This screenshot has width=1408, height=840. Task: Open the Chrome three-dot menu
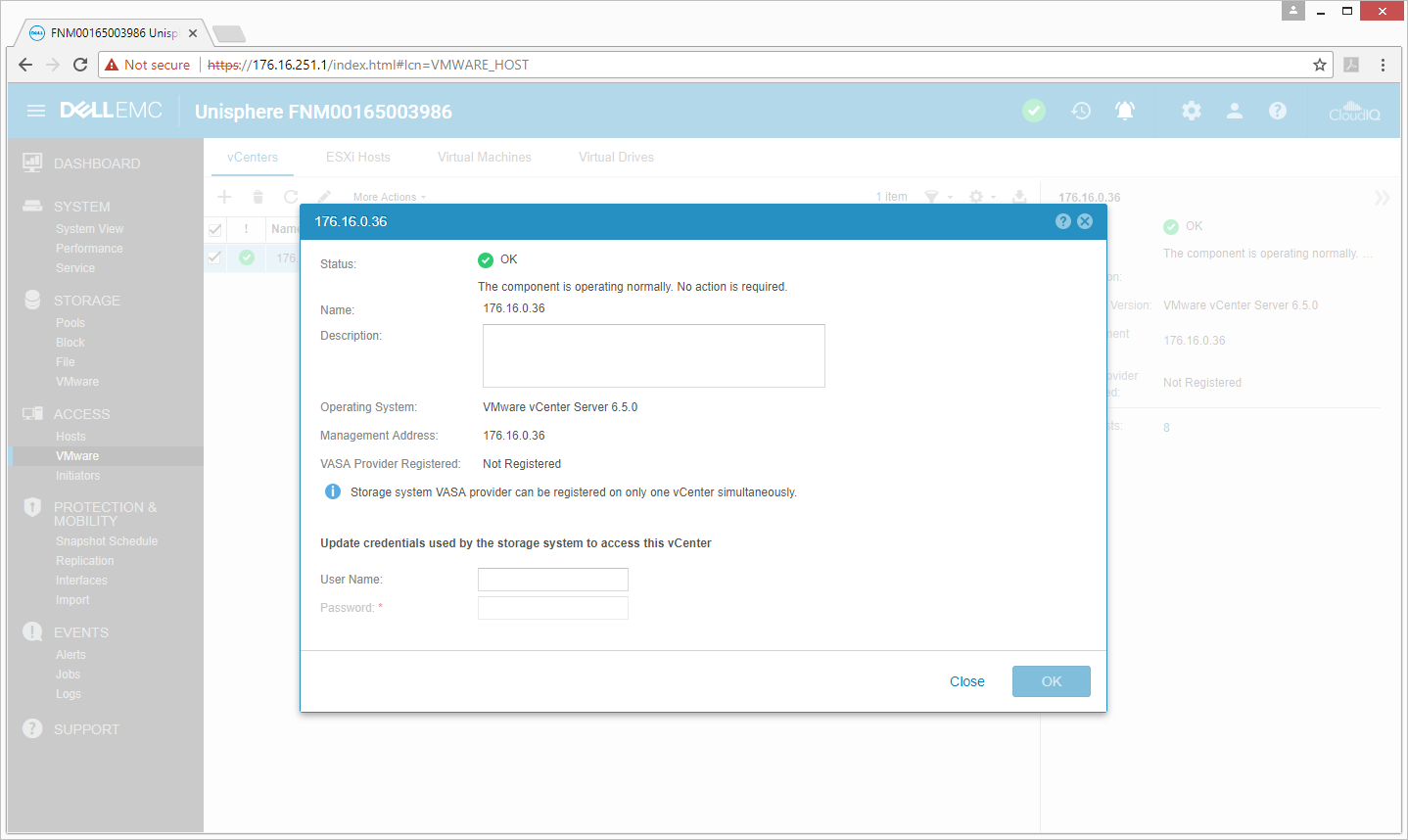1383,65
